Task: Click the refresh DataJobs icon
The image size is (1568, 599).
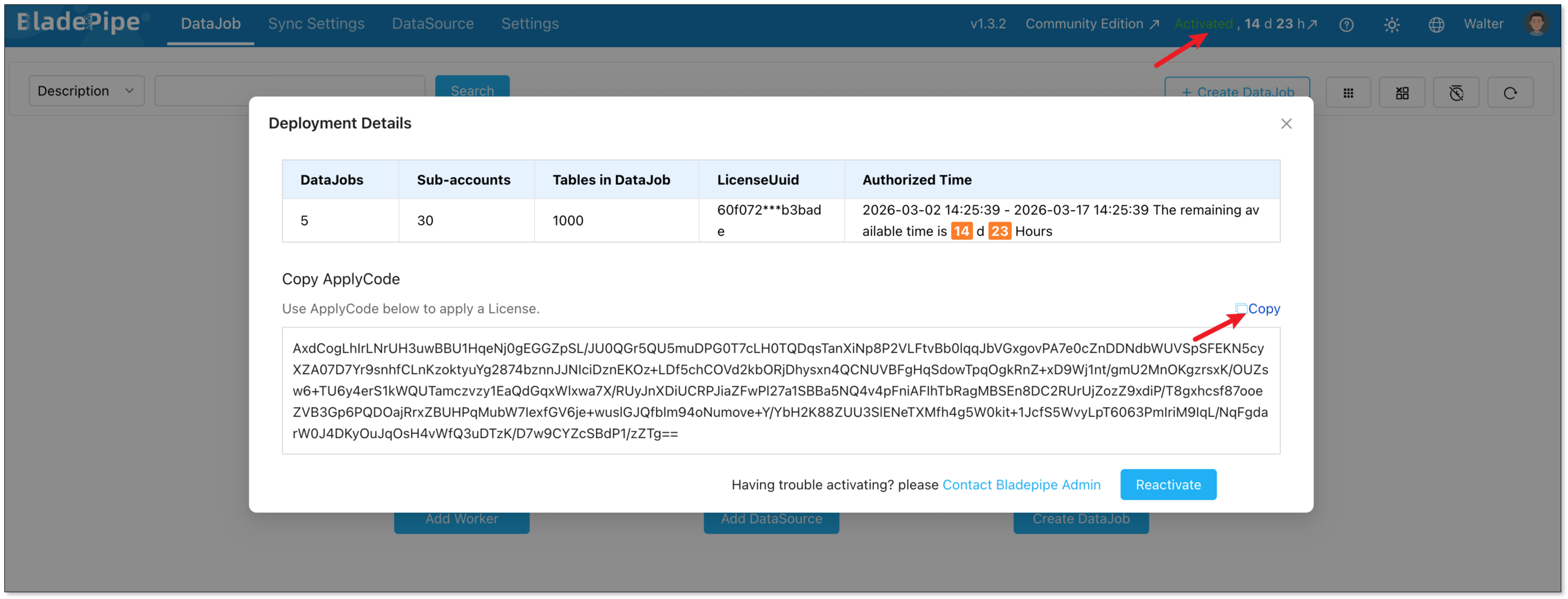Action: tap(1510, 93)
